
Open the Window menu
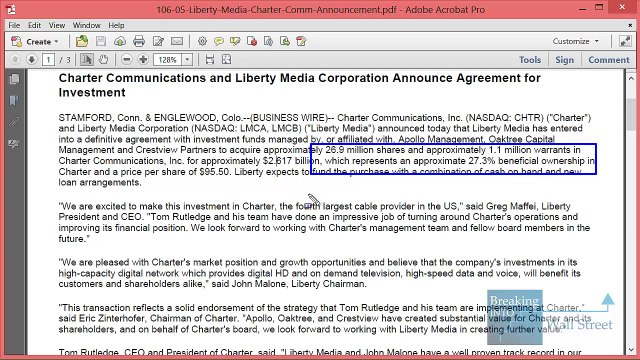pos(87,25)
